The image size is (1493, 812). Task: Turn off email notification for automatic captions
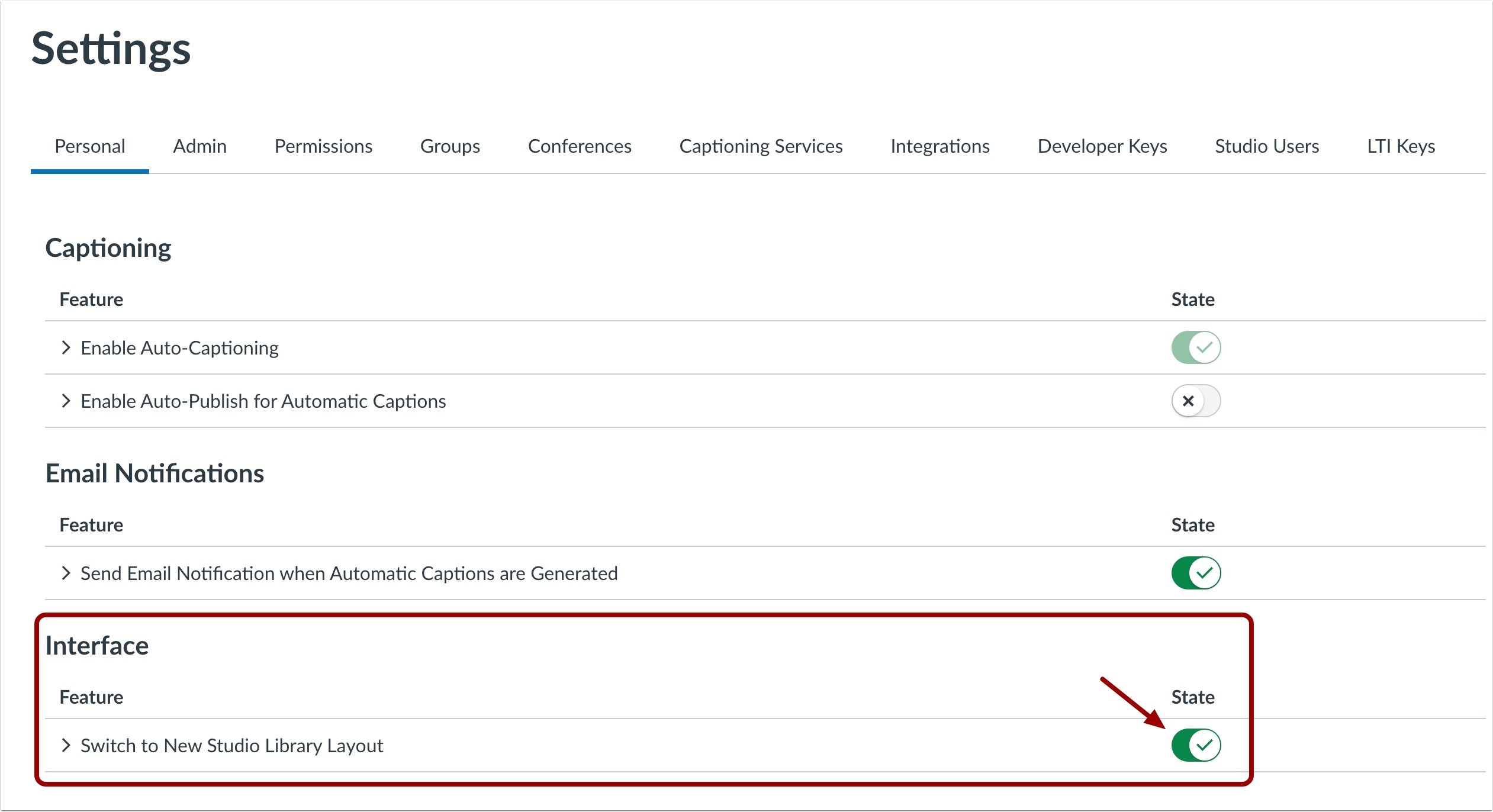coord(1195,572)
